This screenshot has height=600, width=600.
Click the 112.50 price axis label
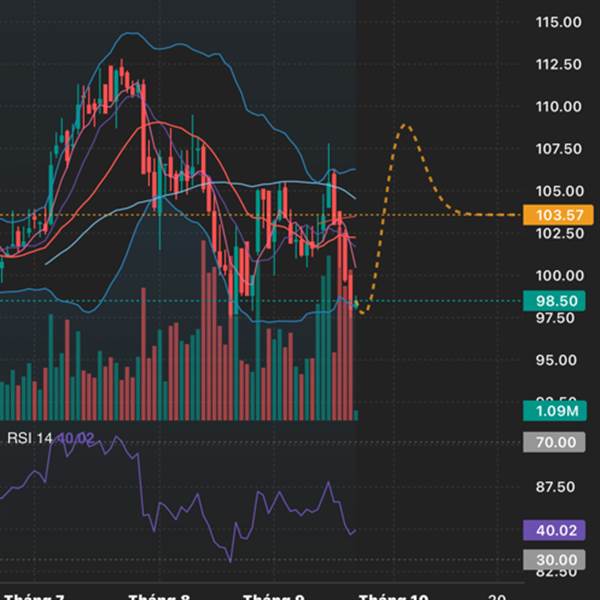click(559, 64)
